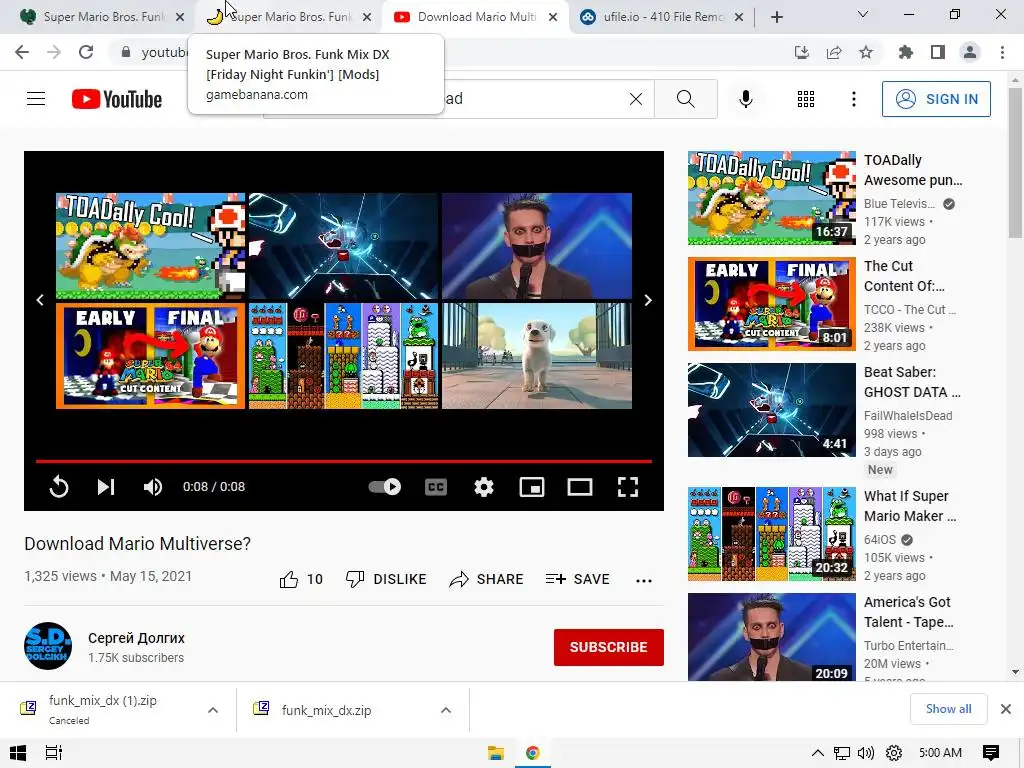Open Chrome extensions puzzle icon
Screen dimensions: 1024x768
[x=905, y=52]
